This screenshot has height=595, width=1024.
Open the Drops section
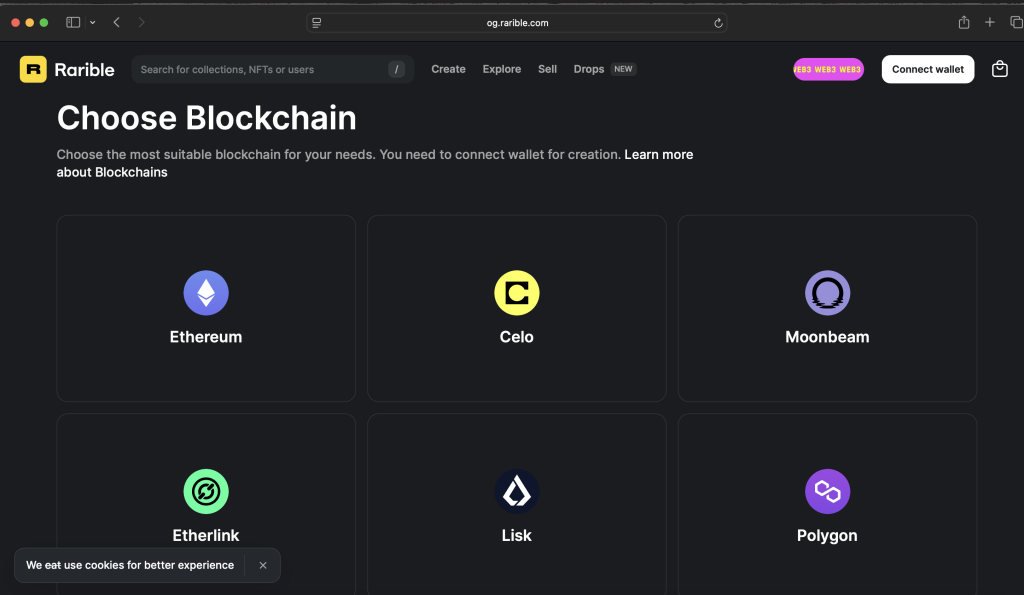[588, 69]
